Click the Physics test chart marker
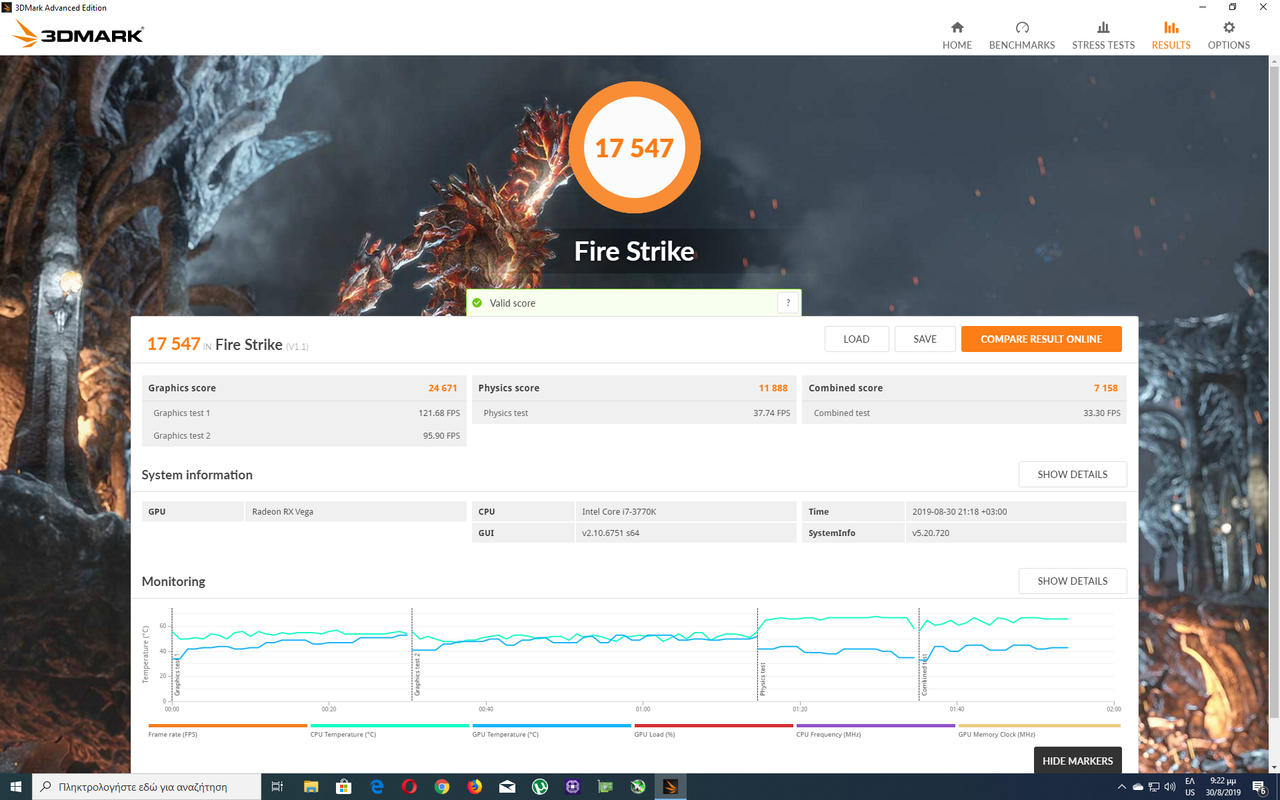Screen dimensions: 1280x800 [762, 680]
